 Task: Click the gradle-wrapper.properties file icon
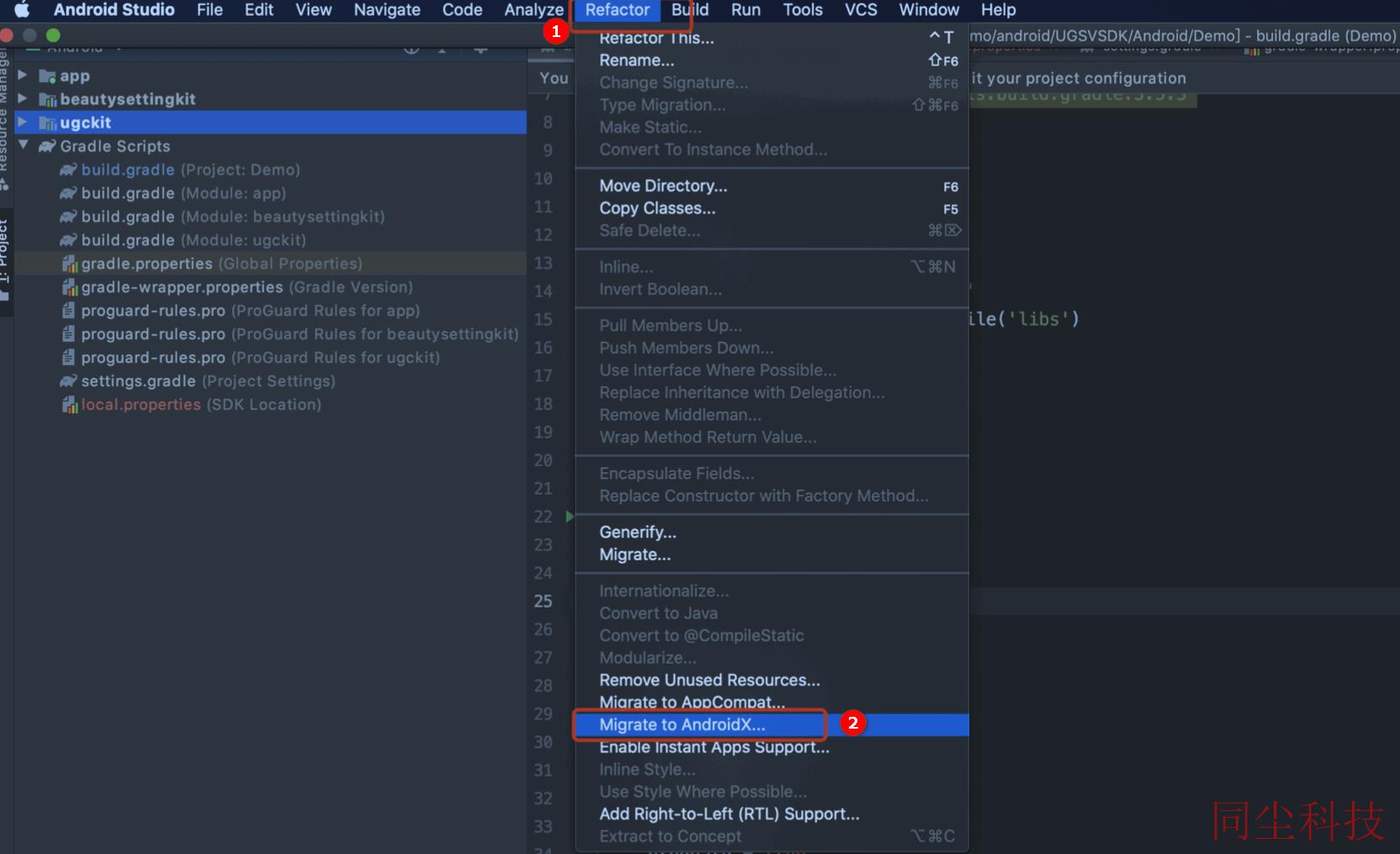tap(70, 288)
